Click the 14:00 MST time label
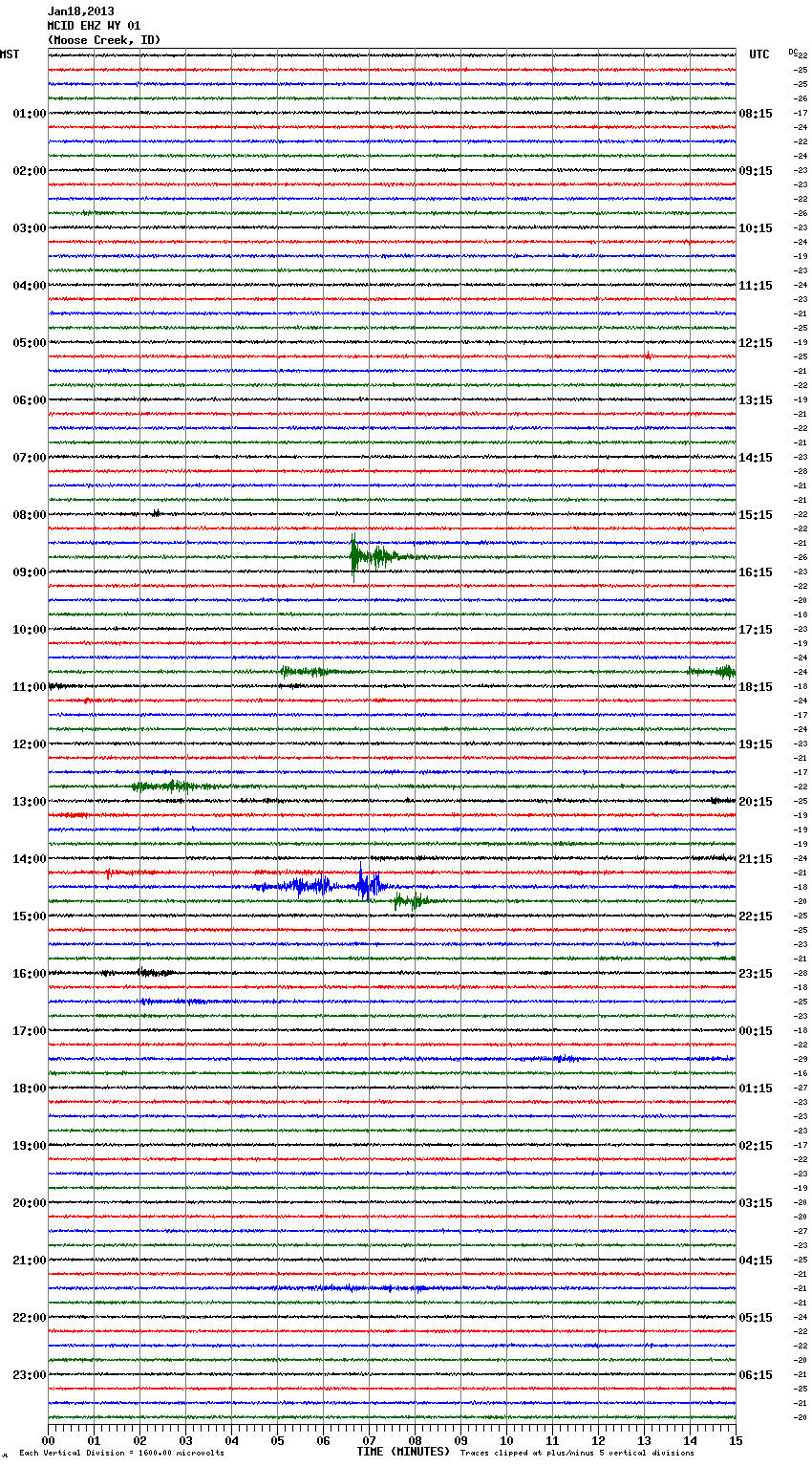The height and width of the screenshot is (1466, 812). [30, 859]
